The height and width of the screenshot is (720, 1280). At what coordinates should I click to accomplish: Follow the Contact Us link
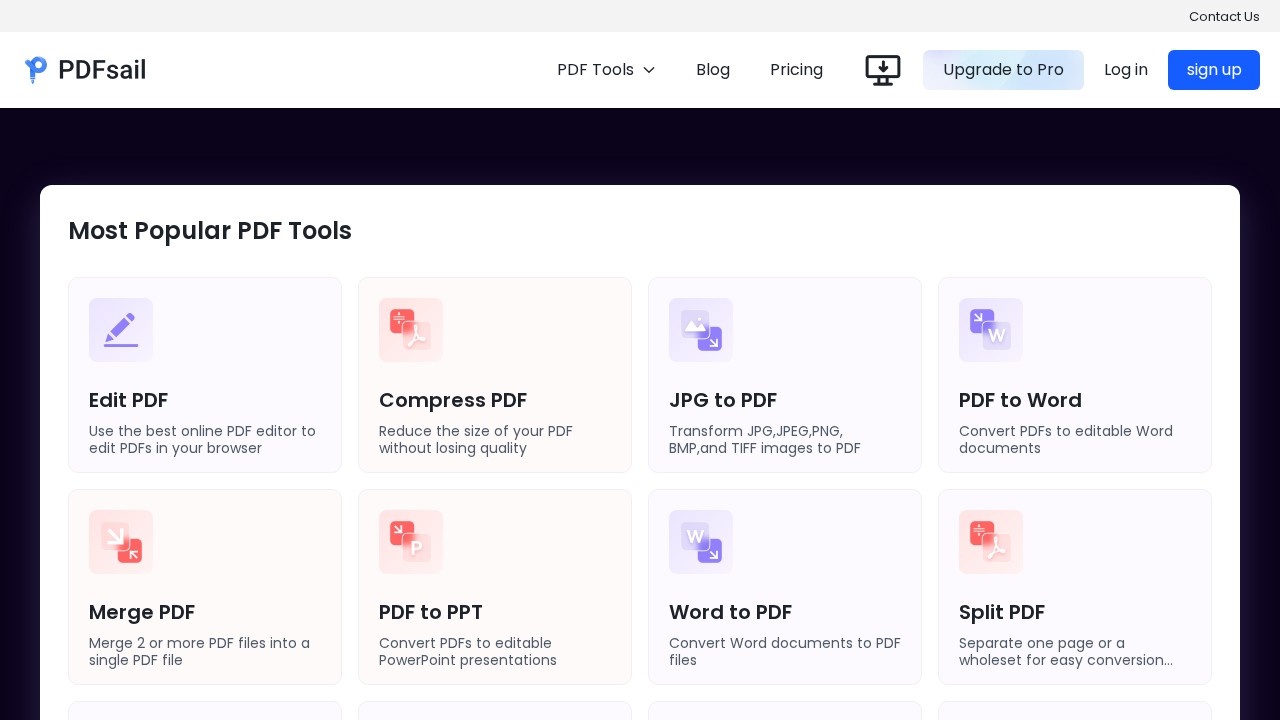pyautogui.click(x=1224, y=16)
